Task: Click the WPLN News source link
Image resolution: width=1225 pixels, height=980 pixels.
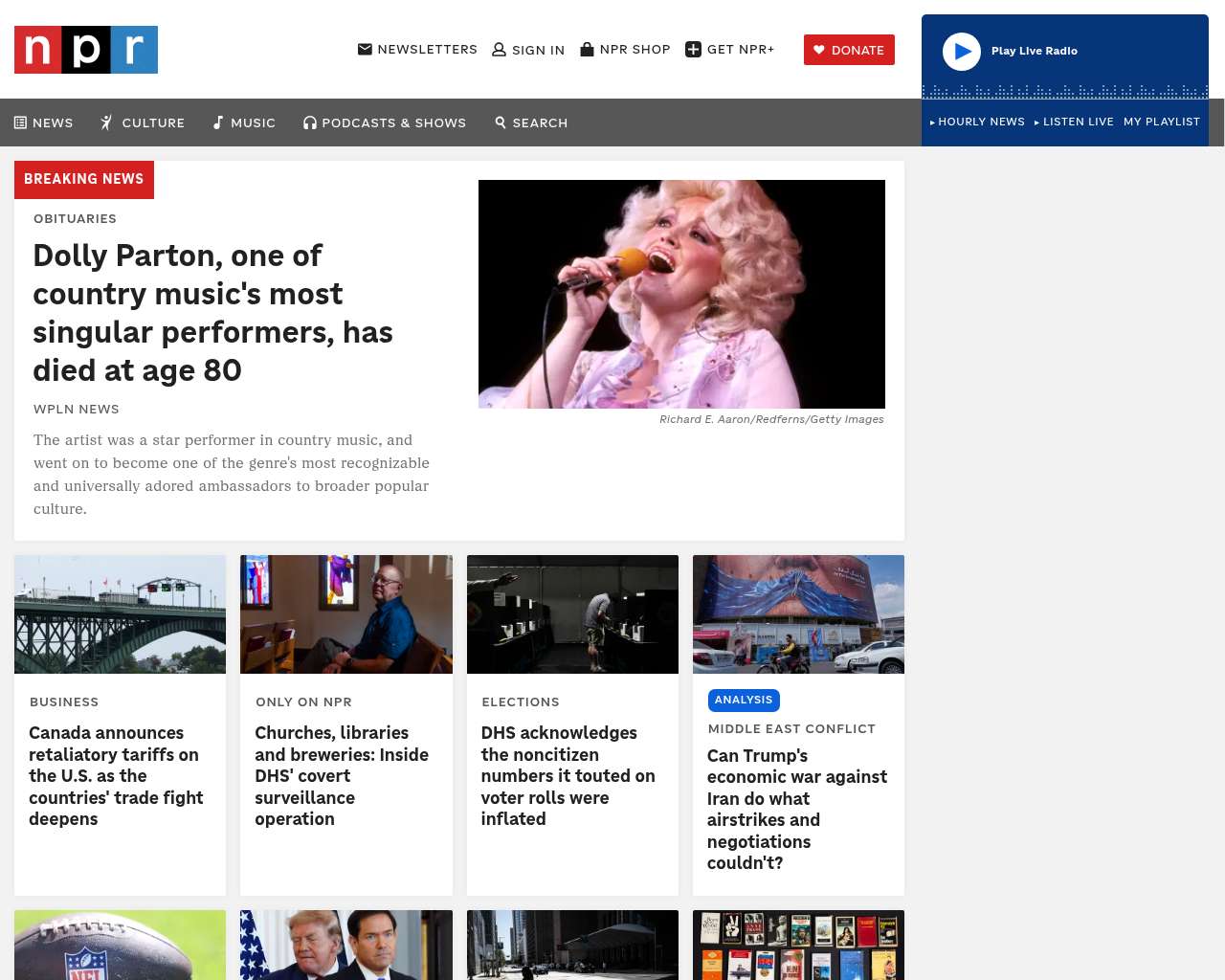Action: [77, 409]
